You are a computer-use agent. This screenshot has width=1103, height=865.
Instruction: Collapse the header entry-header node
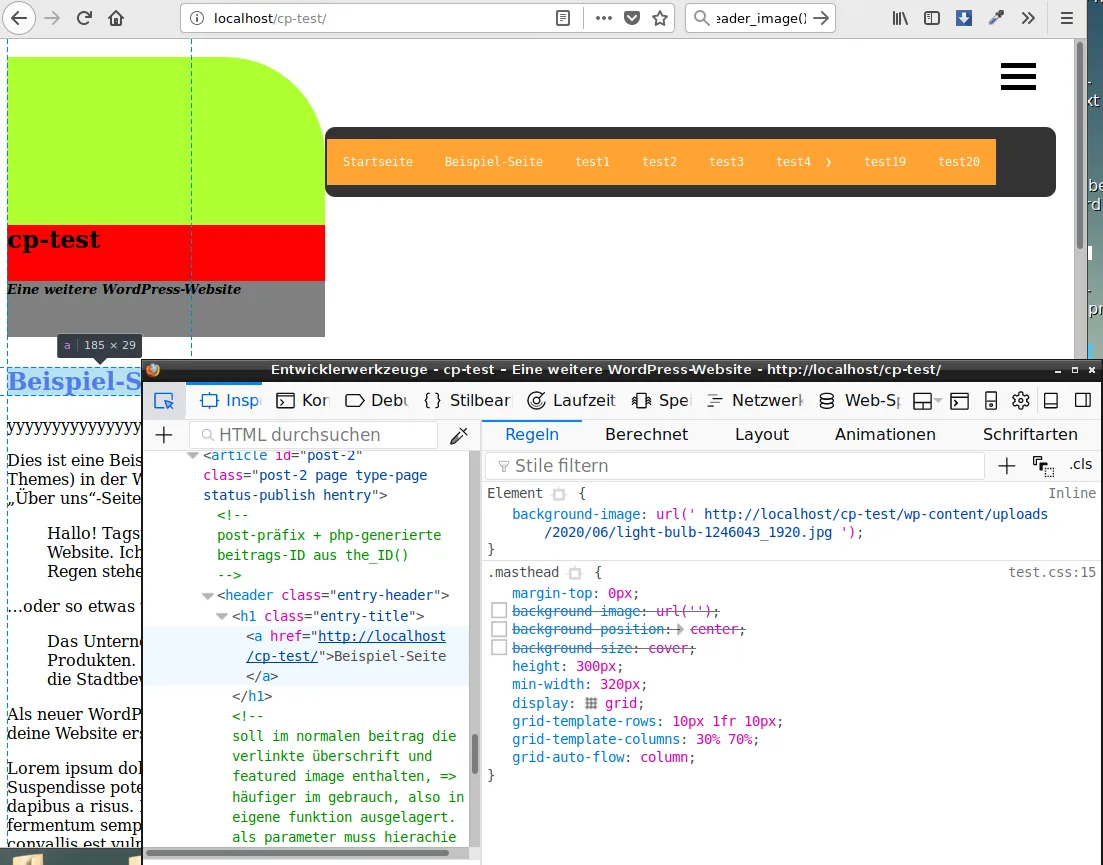207,596
